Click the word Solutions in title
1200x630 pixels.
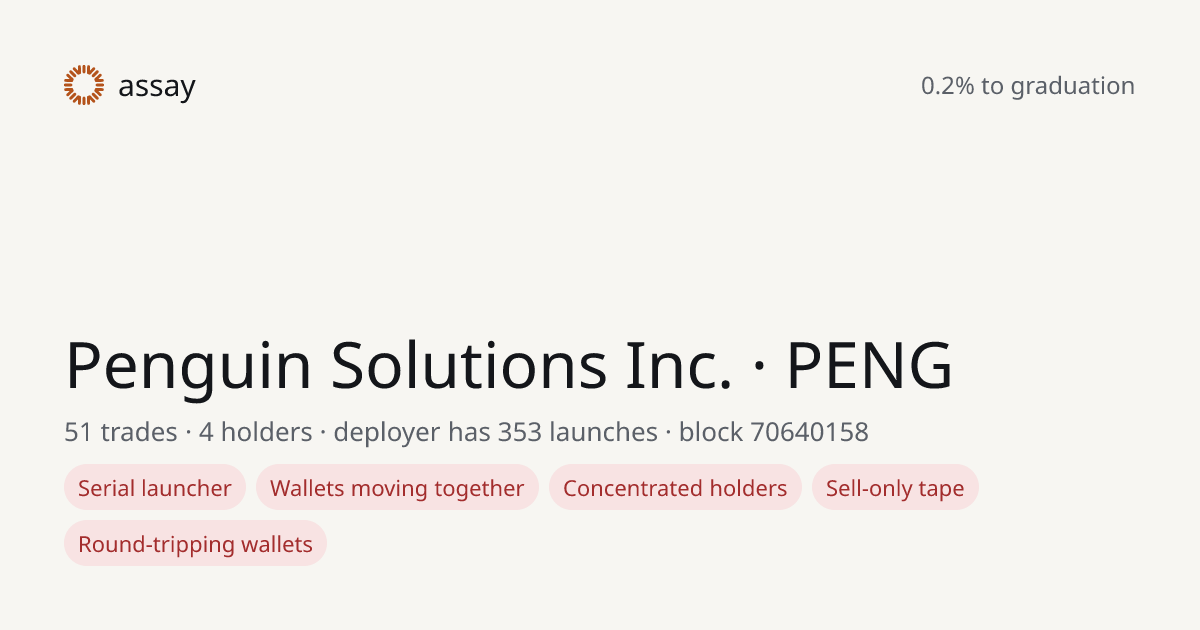click(469, 366)
